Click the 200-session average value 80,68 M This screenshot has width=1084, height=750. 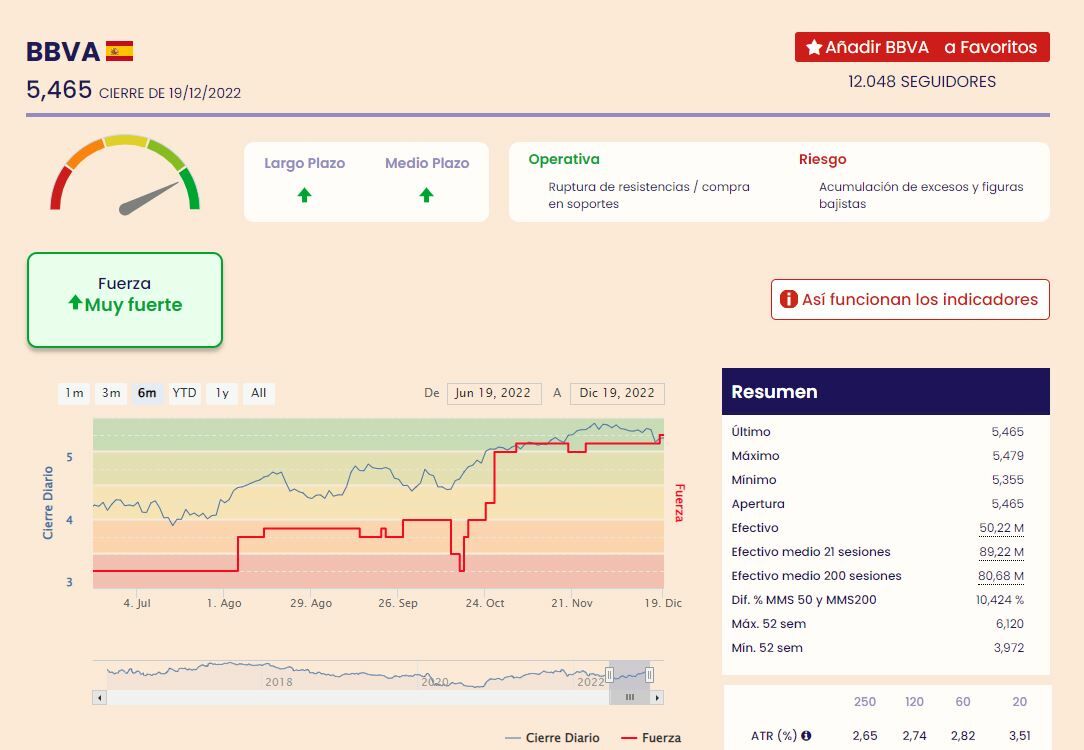1000,576
